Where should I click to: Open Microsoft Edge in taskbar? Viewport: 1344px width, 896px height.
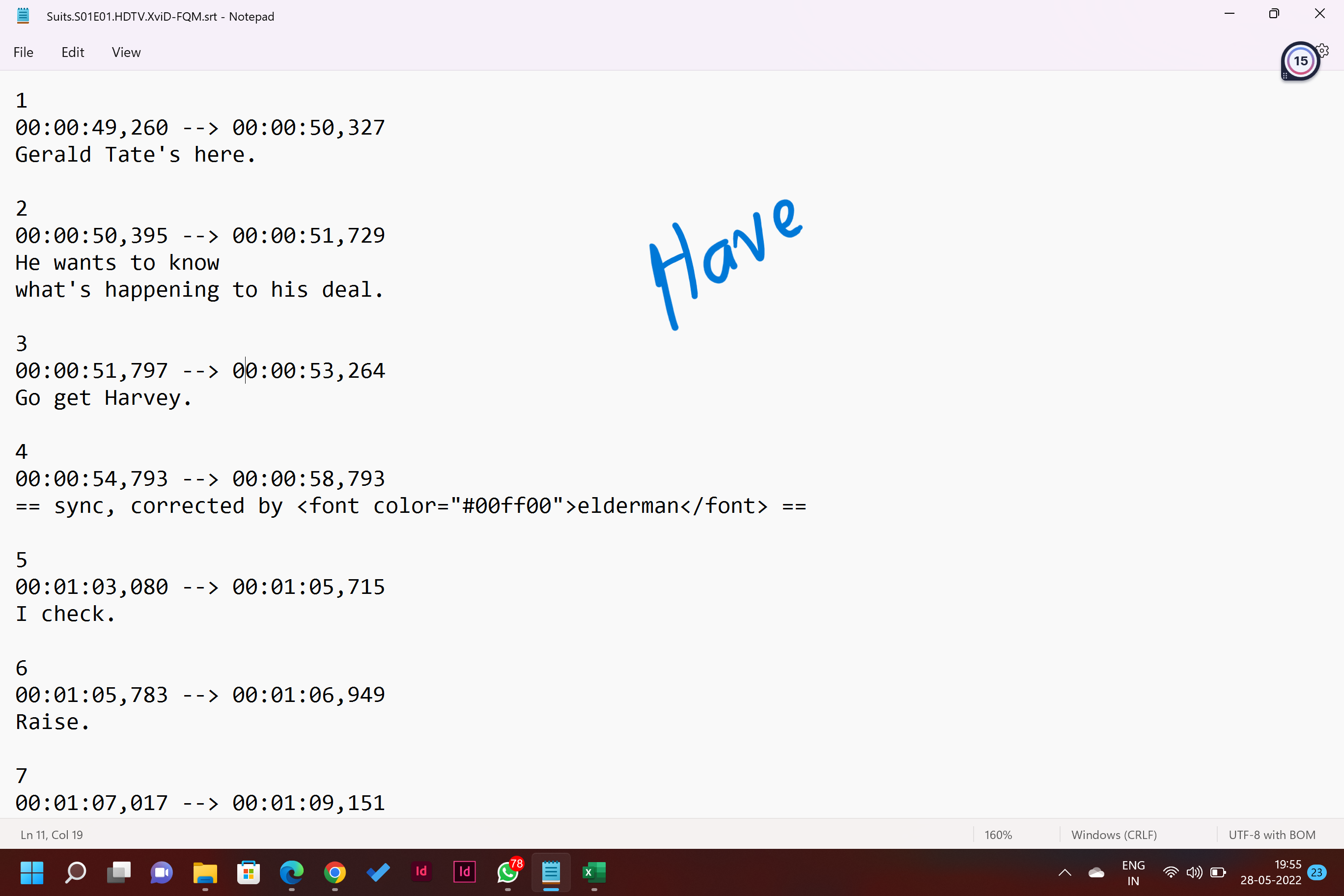pyautogui.click(x=291, y=872)
